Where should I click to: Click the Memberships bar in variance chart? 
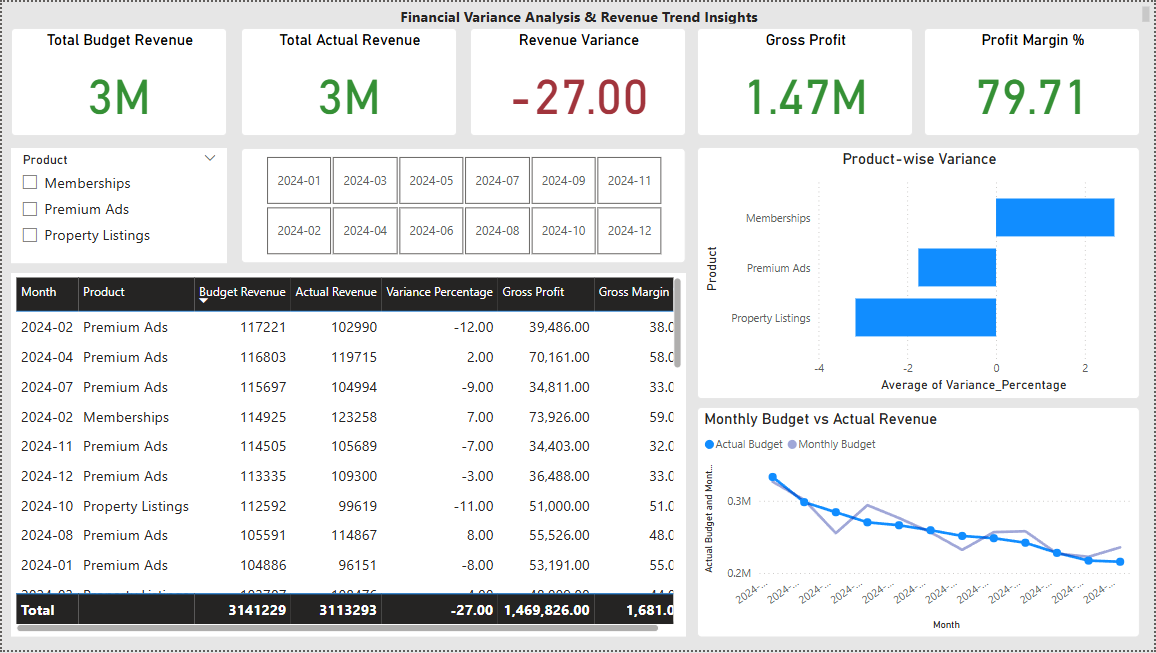(x=1054, y=217)
